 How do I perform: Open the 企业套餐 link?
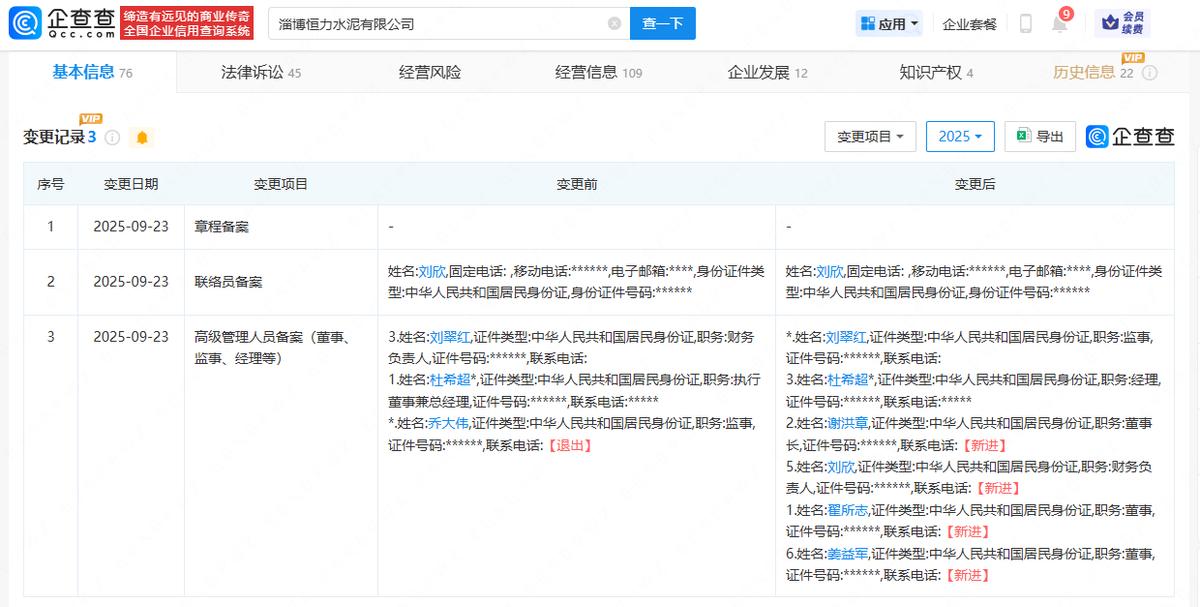point(969,24)
